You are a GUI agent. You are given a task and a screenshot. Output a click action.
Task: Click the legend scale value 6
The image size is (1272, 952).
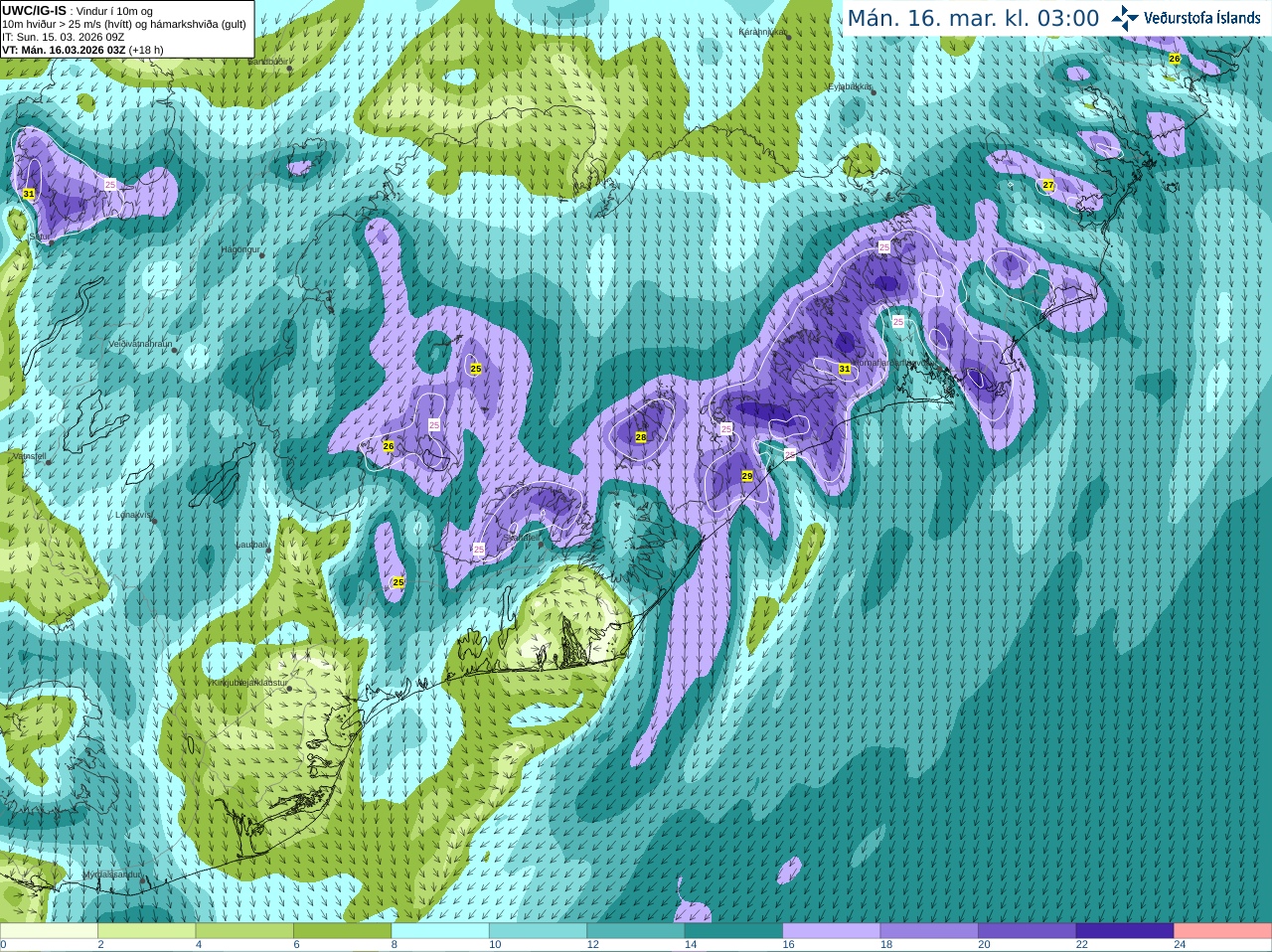(296, 945)
